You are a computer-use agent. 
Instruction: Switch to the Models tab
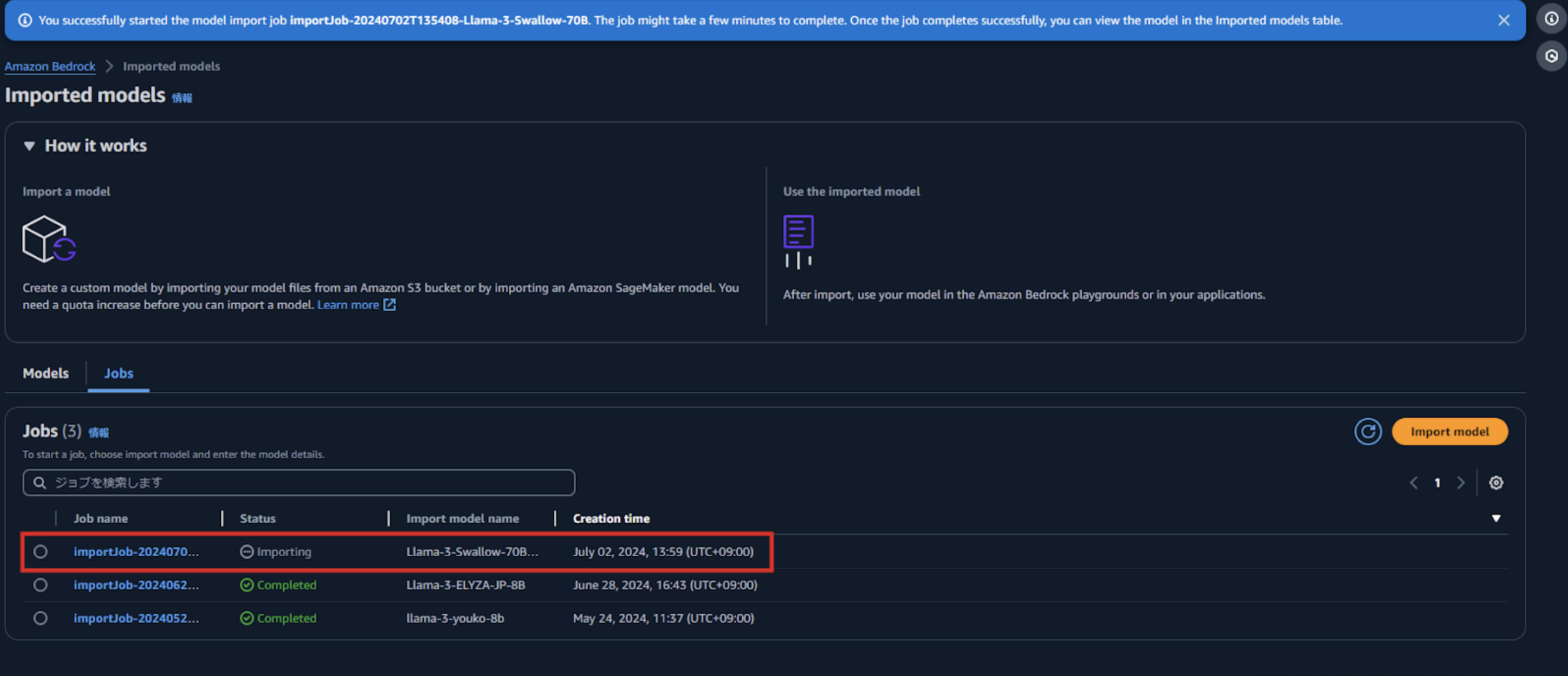click(45, 373)
